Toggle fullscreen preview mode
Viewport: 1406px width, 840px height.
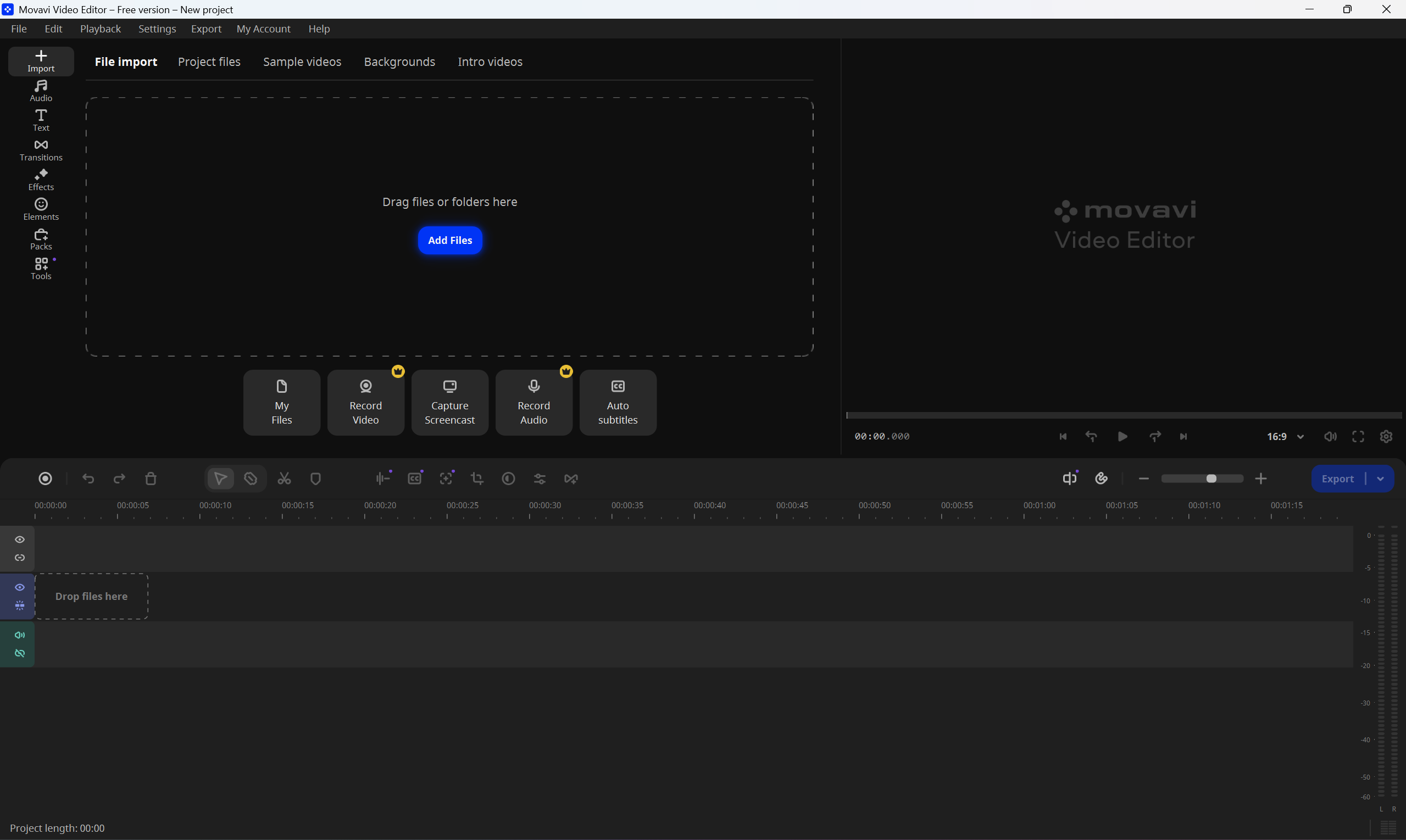point(1358,436)
